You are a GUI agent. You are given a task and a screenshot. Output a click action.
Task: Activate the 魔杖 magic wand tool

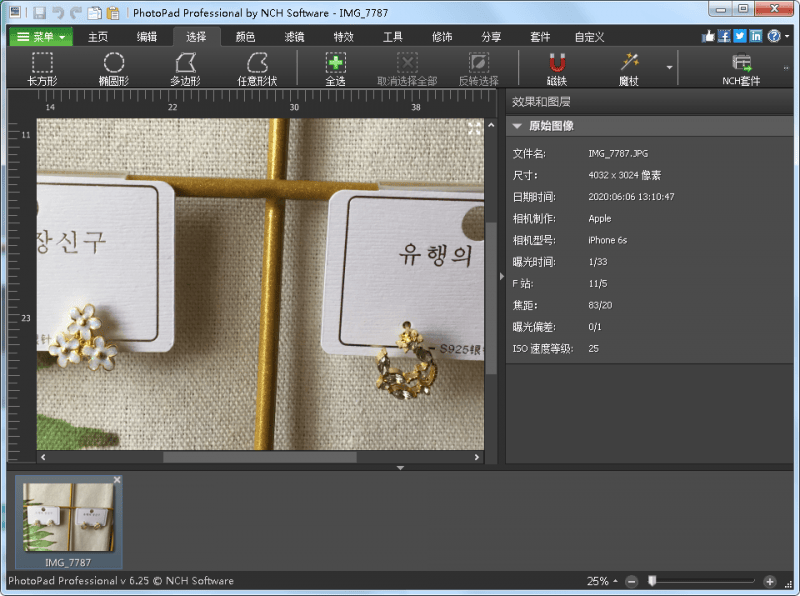(627, 68)
